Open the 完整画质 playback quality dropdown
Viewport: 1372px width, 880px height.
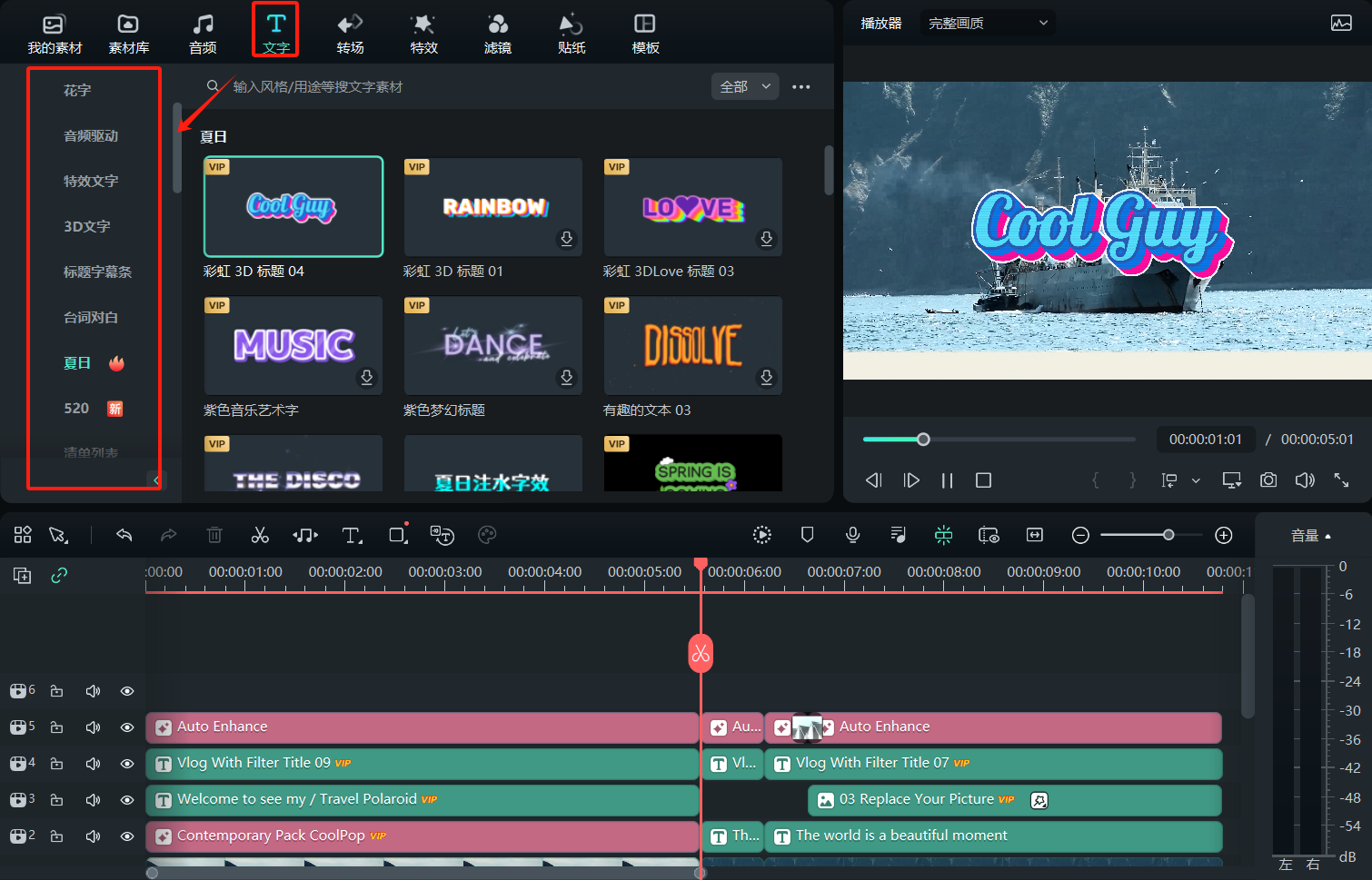[x=988, y=24]
